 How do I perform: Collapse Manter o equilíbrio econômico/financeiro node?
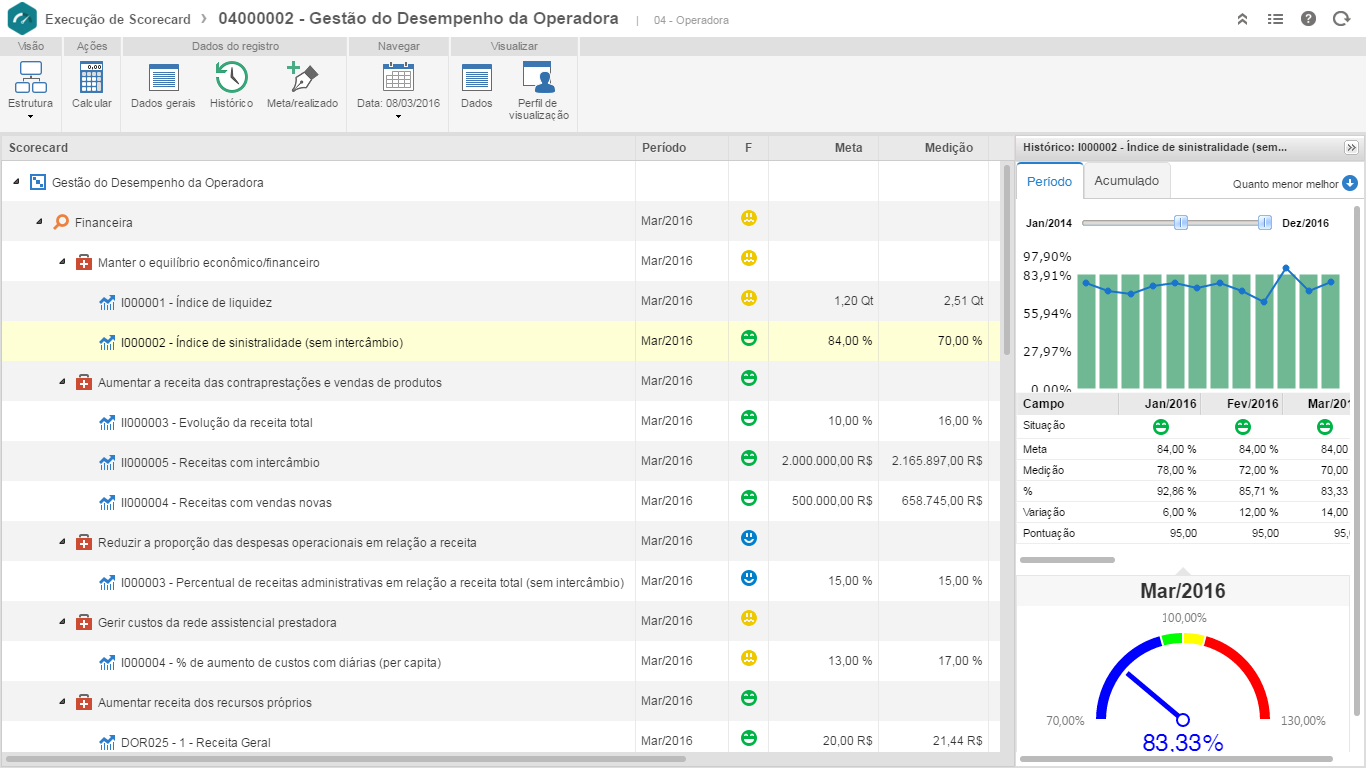[62, 262]
